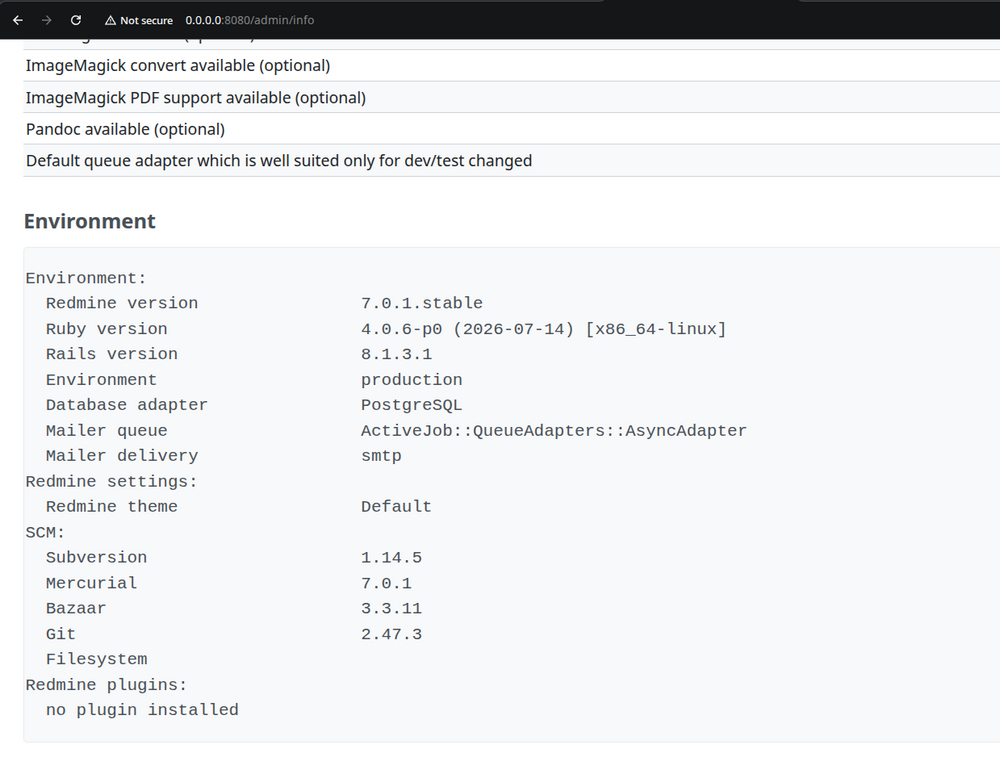This screenshot has width=1000, height=774.
Task: Select the Bazaar version '3.3.11'
Action: [x=391, y=608]
